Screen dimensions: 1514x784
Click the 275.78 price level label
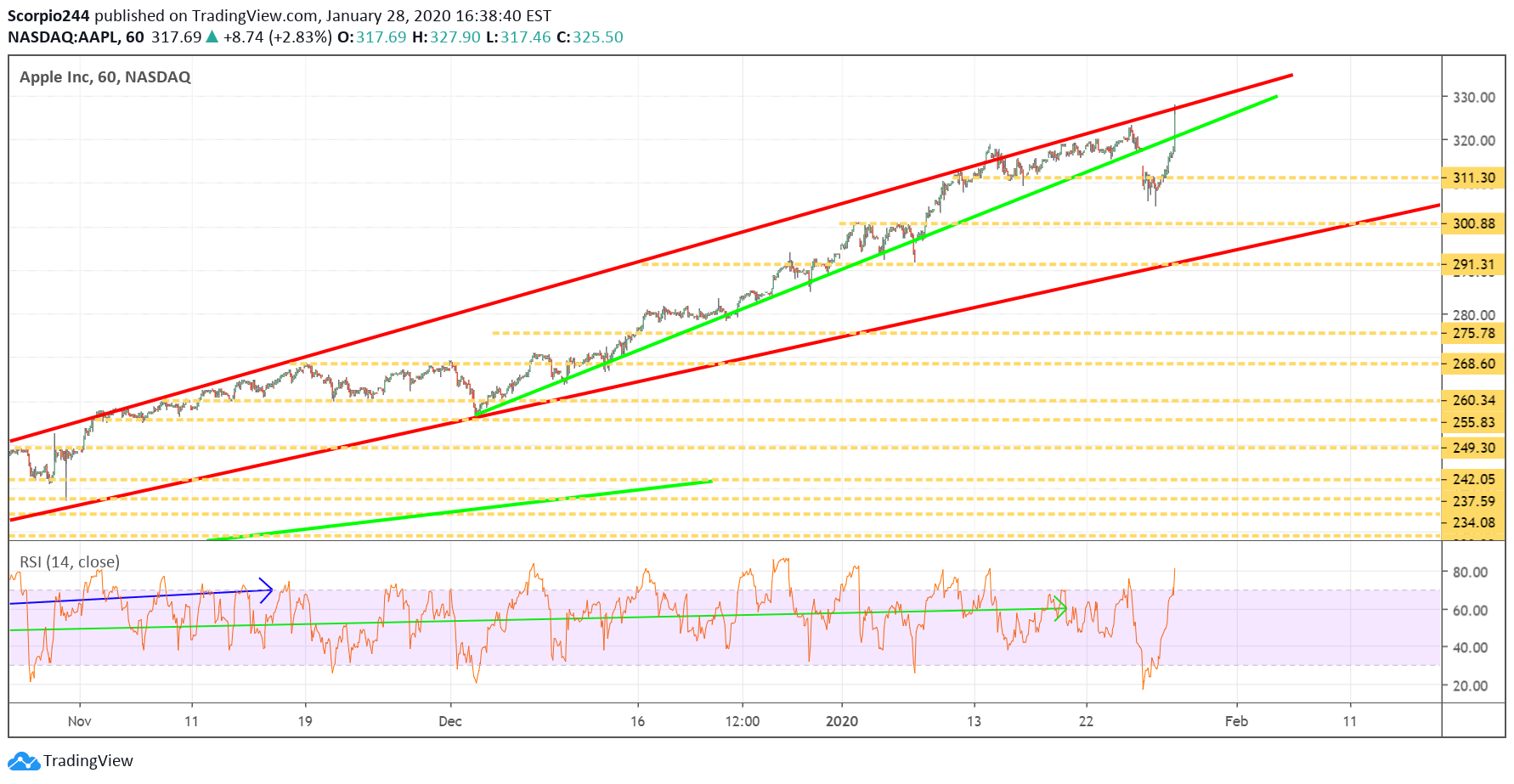click(1473, 334)
